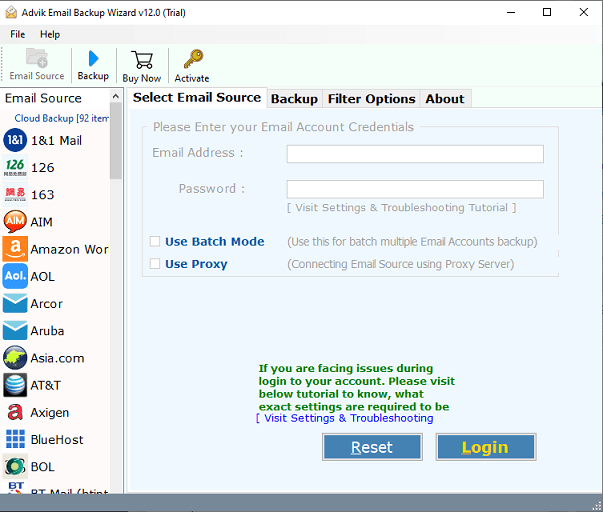
Task: Click the Email Source panel header
Action: click(43, 98)
